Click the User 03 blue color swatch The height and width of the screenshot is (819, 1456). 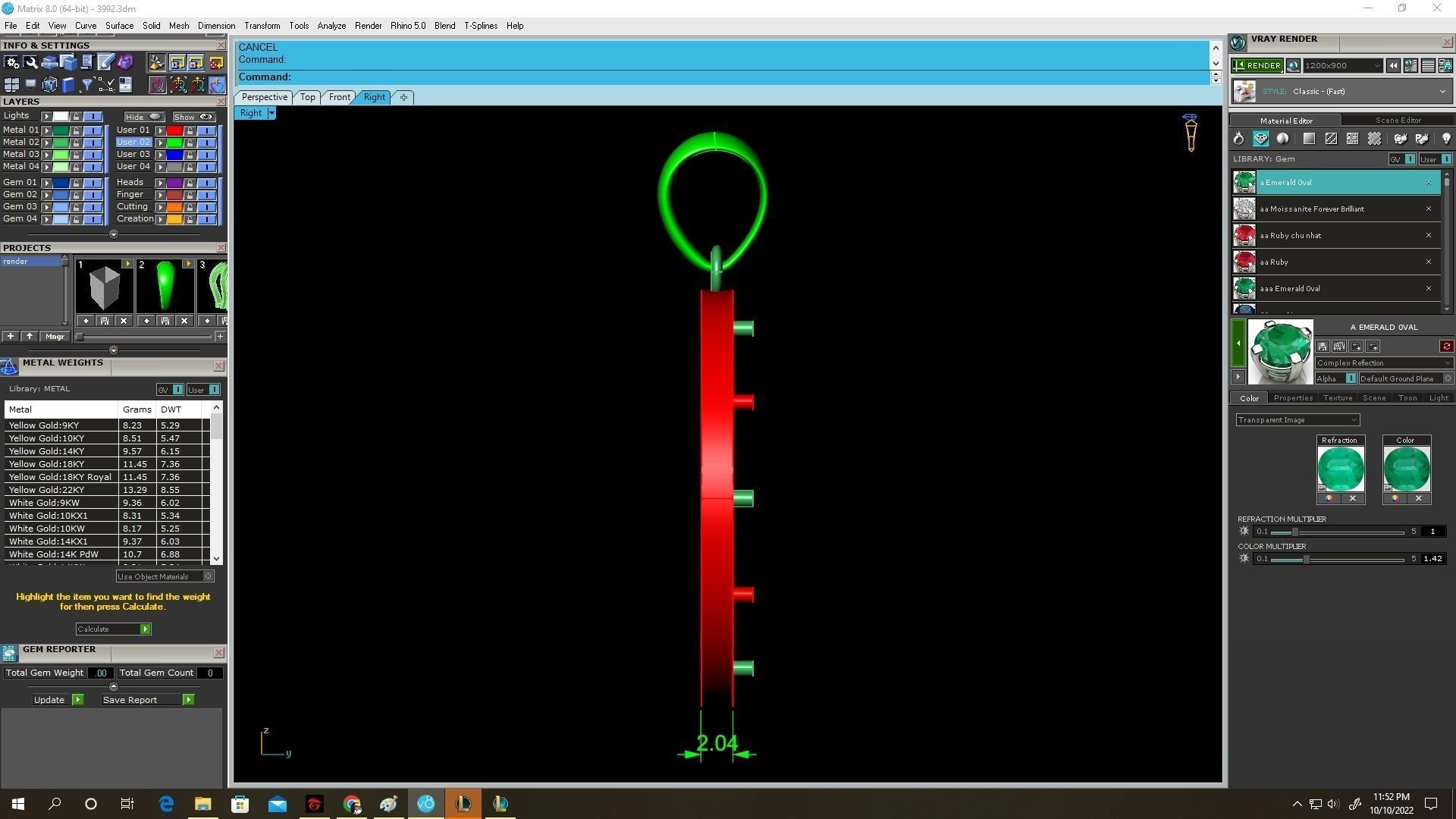click(174, 155)
